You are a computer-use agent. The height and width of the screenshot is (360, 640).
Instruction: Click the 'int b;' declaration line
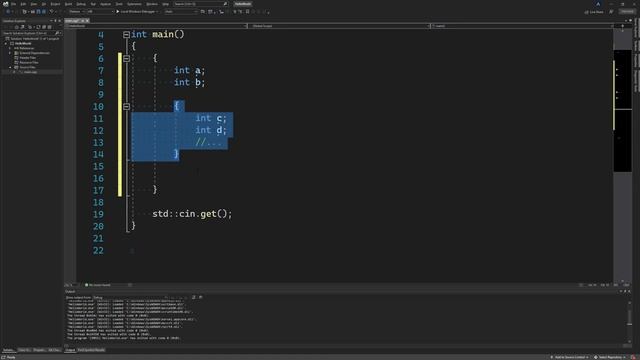189,82
